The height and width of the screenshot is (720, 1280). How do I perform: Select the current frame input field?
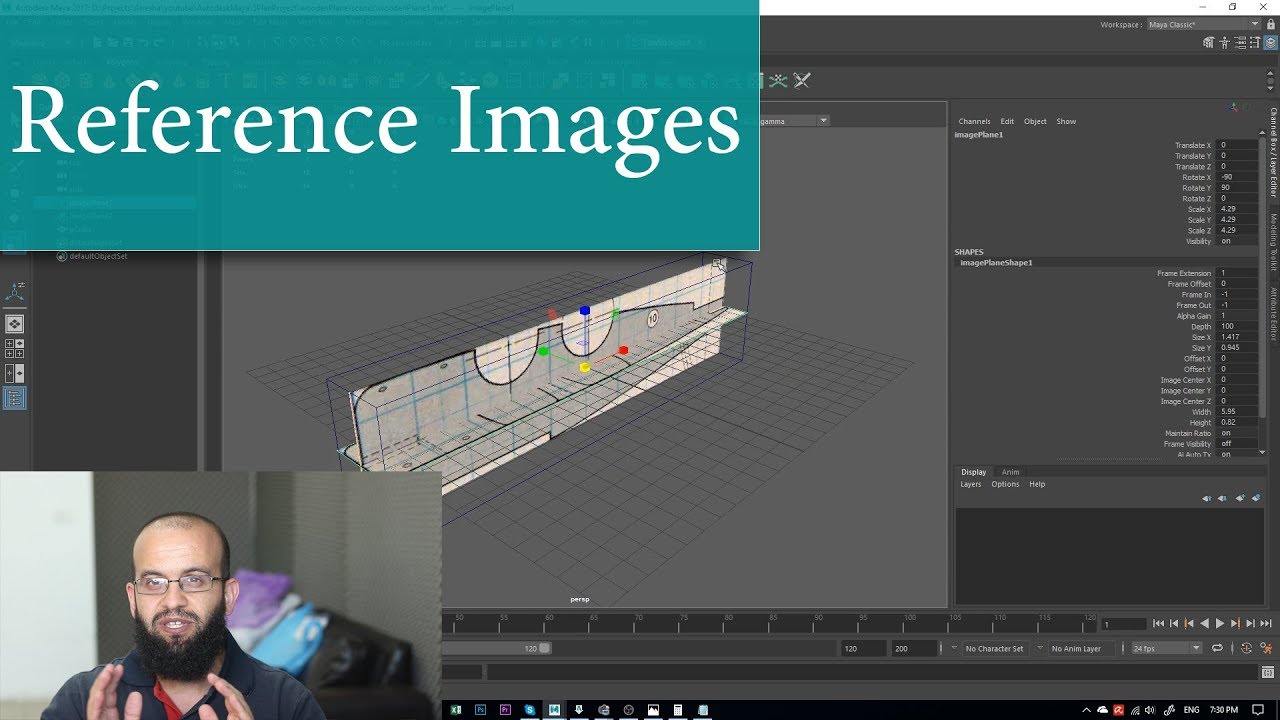pos(1123,624)
